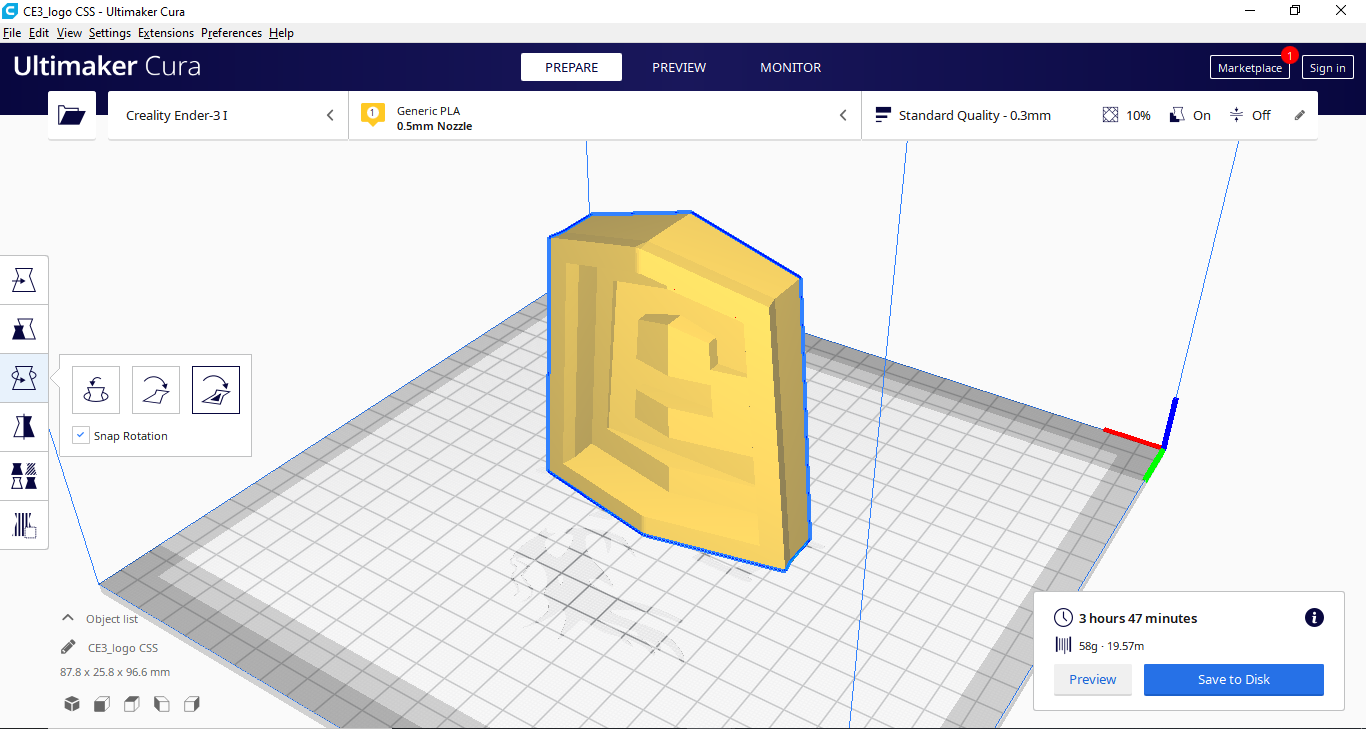Open the Extensions menu
The width and height of the screenshot is (1366, 729).
click(x=166, y=33)
